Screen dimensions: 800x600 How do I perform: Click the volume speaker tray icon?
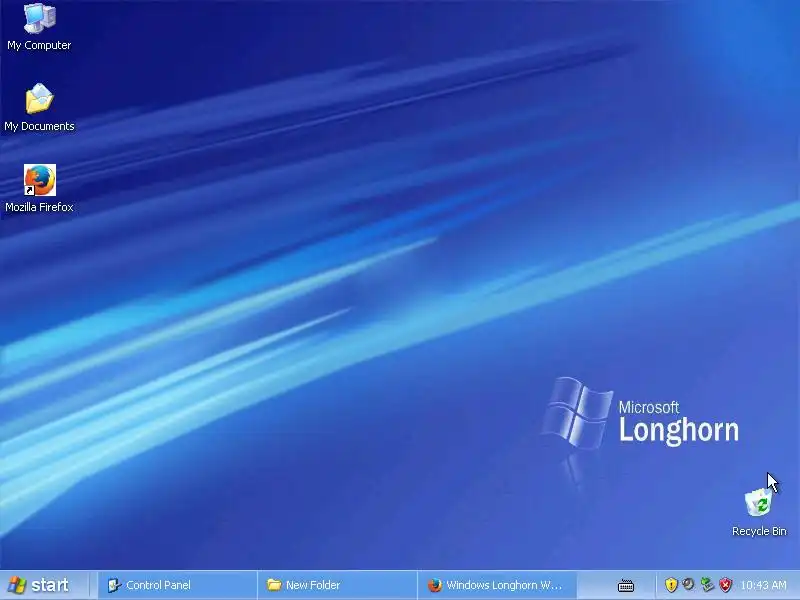688,584
